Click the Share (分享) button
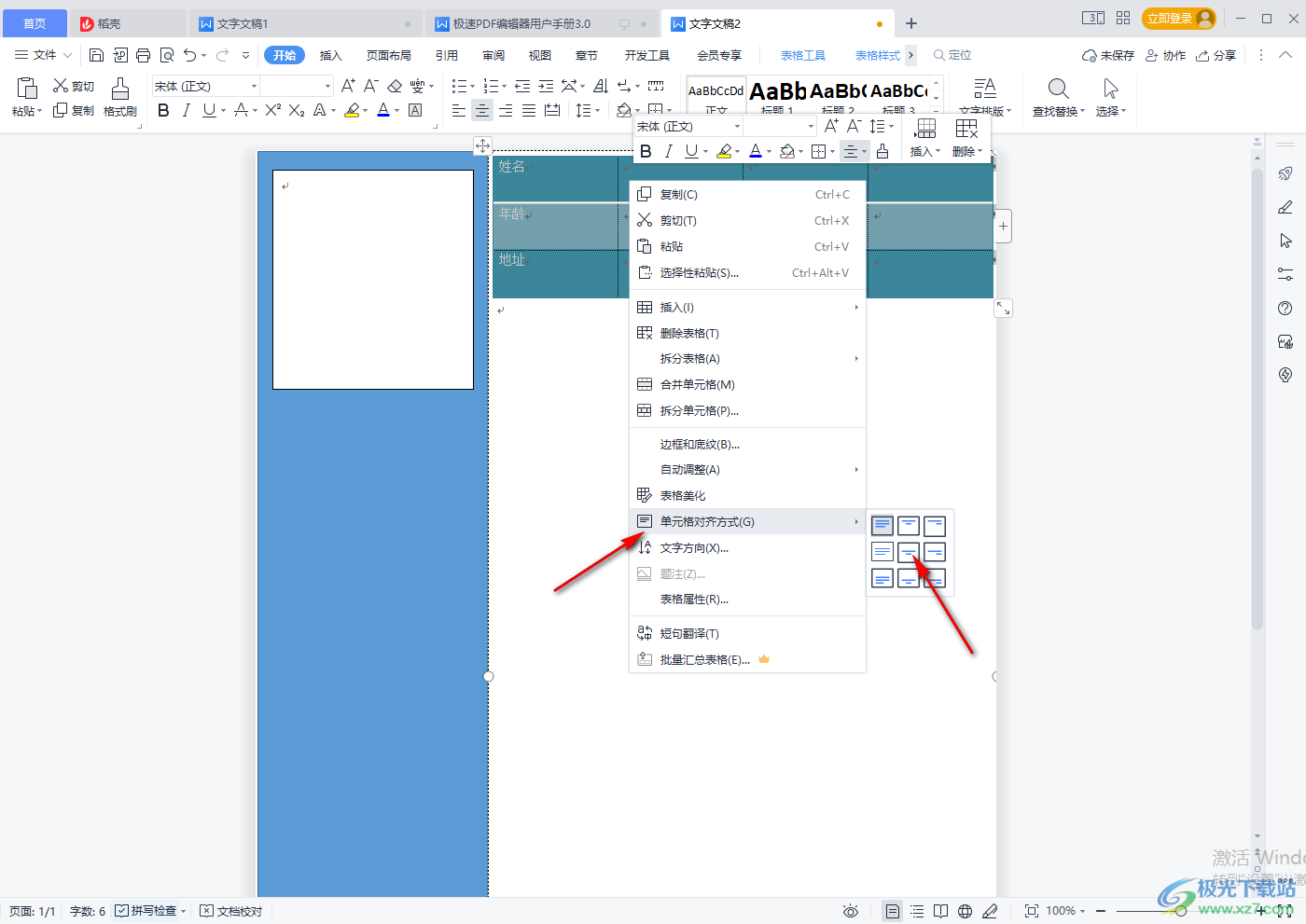The height and width of the screenshot is (924, 1306). tap(1216, 55)
